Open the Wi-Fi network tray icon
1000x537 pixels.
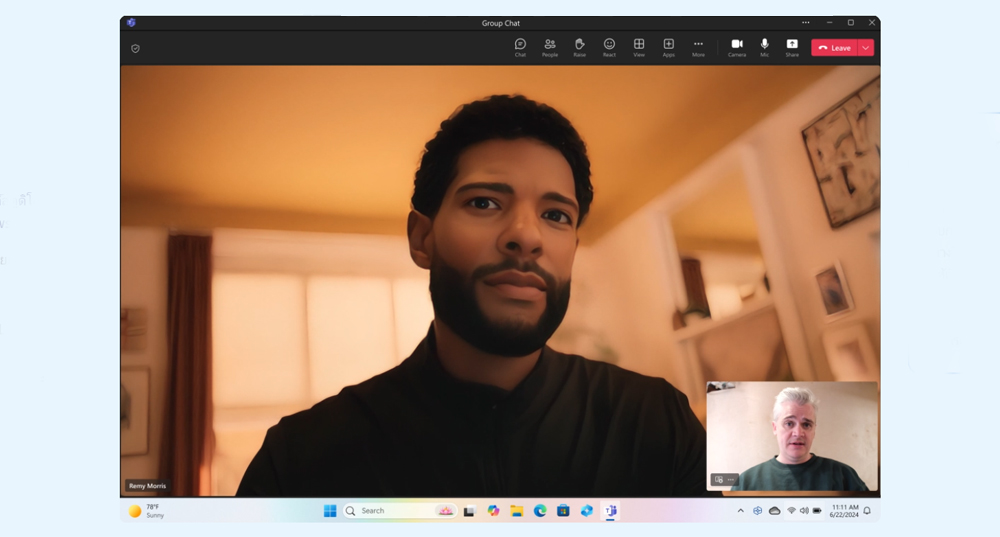pyautogui.click(x=791, y=511)
